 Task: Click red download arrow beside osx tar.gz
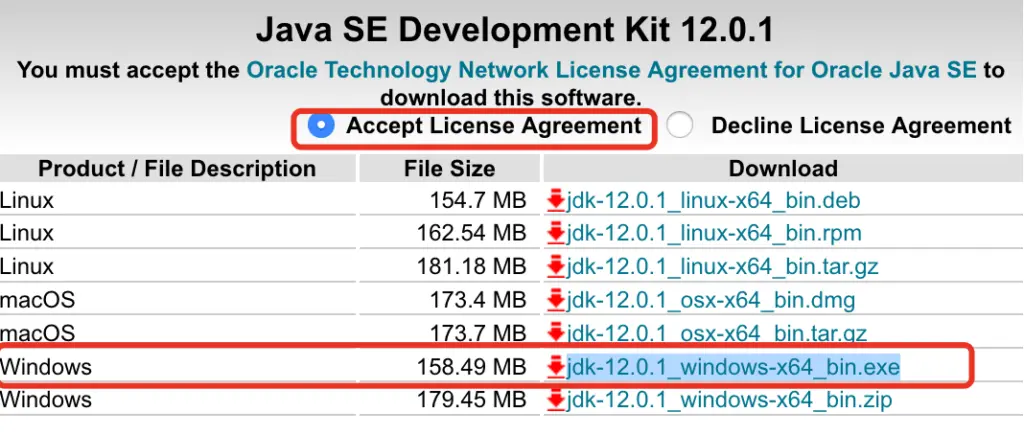(556, 334)
